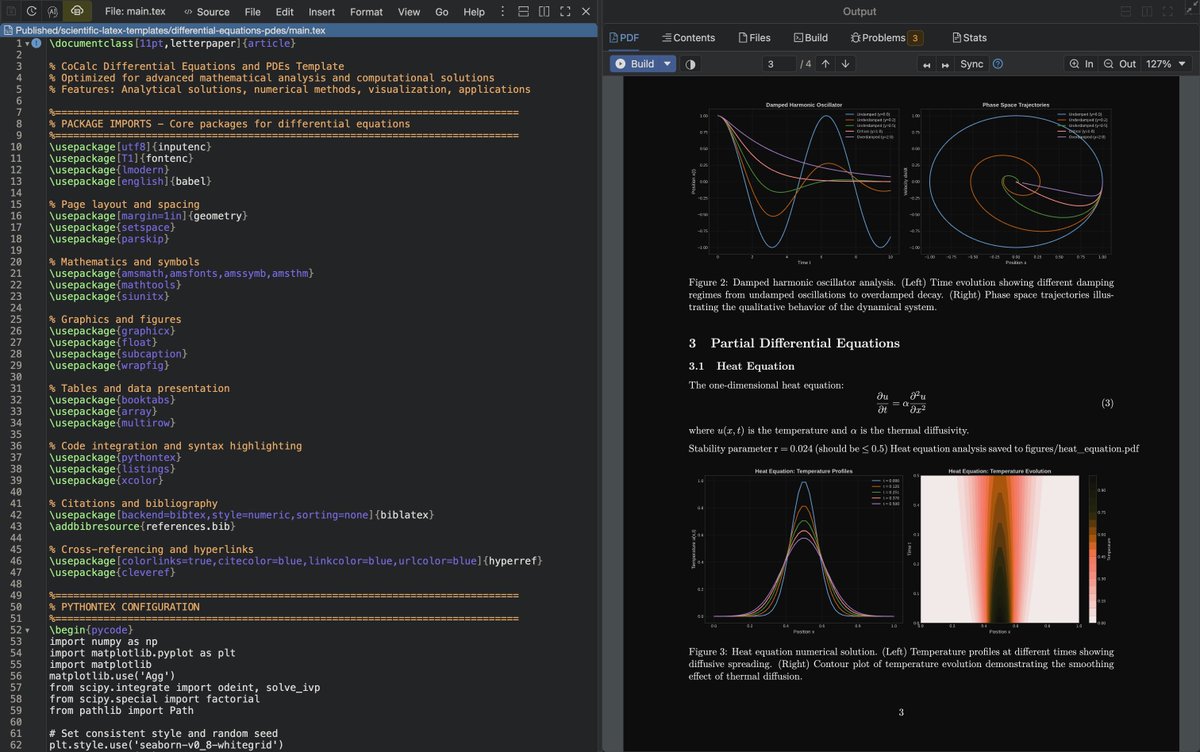Jump back with the left double-arrow icon
Image resolution: width=1200 pixels, height=752 pixels.
coord(926,63)
